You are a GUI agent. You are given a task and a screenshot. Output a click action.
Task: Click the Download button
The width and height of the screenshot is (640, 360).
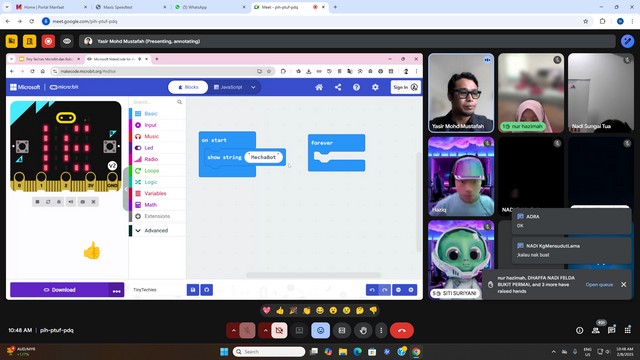[x=60, y=290]
